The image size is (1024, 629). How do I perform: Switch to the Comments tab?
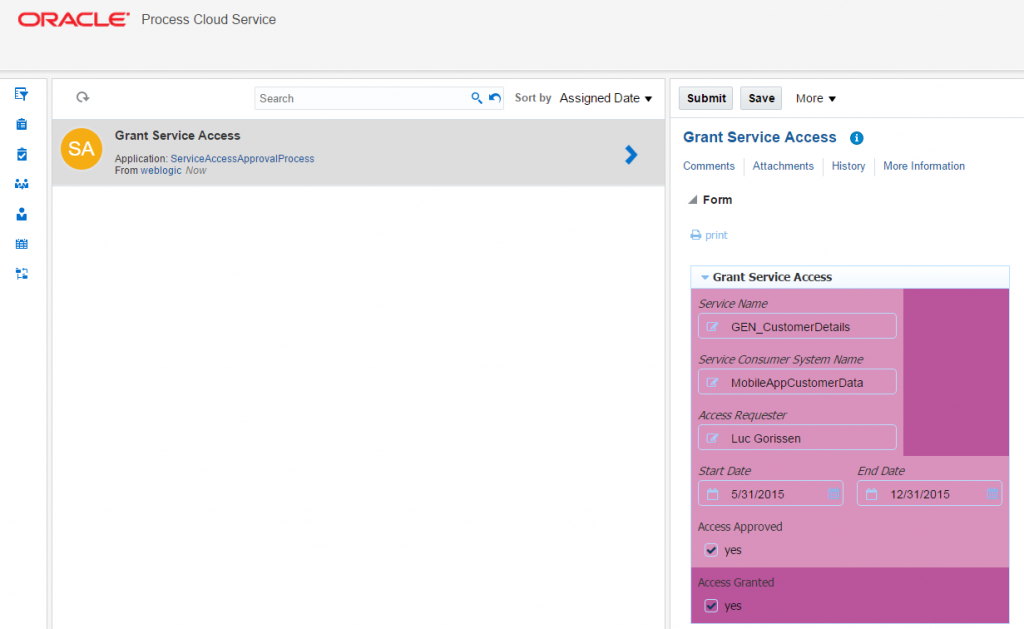708,166
